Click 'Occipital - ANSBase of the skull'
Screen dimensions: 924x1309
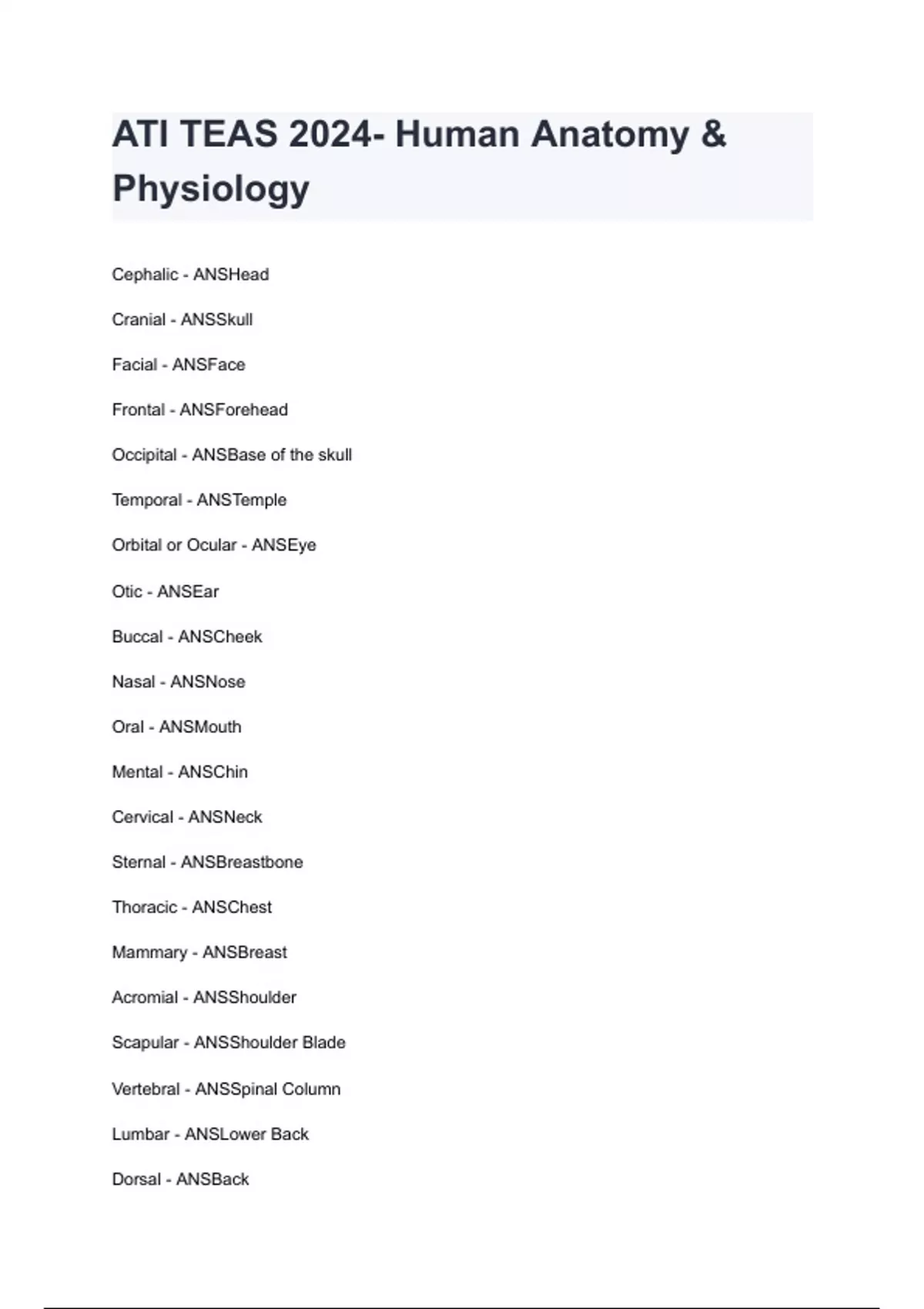coord(232,455)
